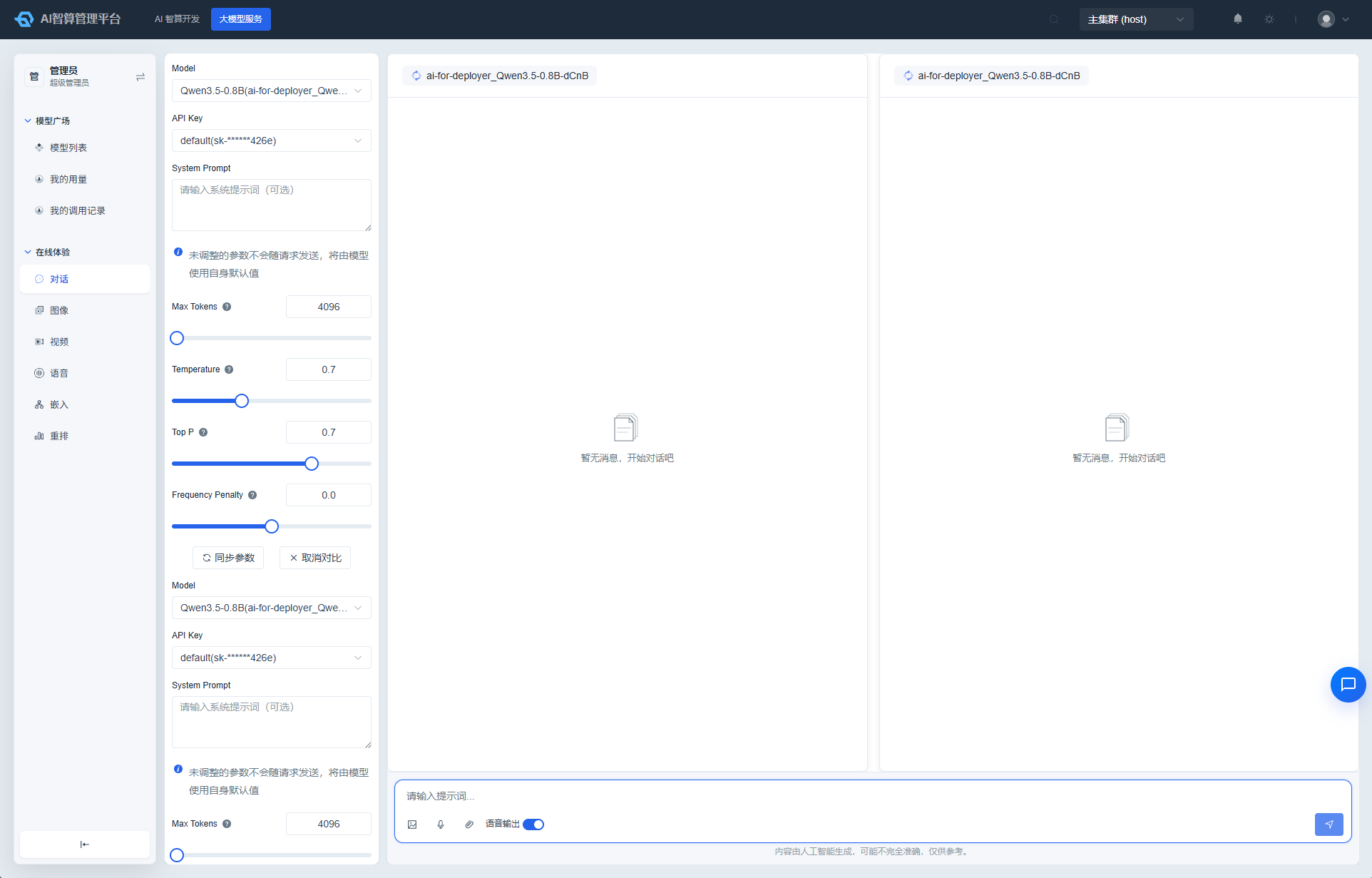Click the 同步参数 button
Viewport: 1372px width, 878px height.
coord(228,558)
